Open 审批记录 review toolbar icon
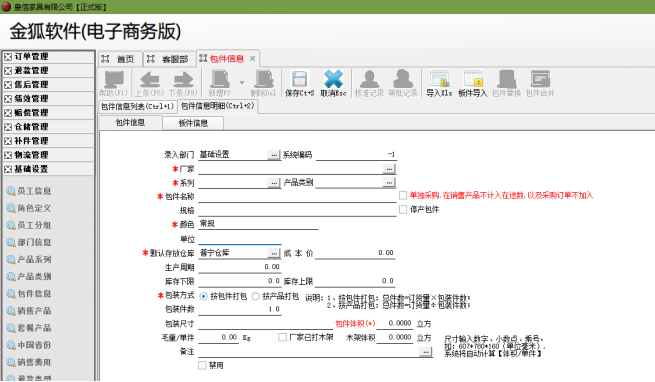Screen dimensions: 655x382 click(403, 84)
